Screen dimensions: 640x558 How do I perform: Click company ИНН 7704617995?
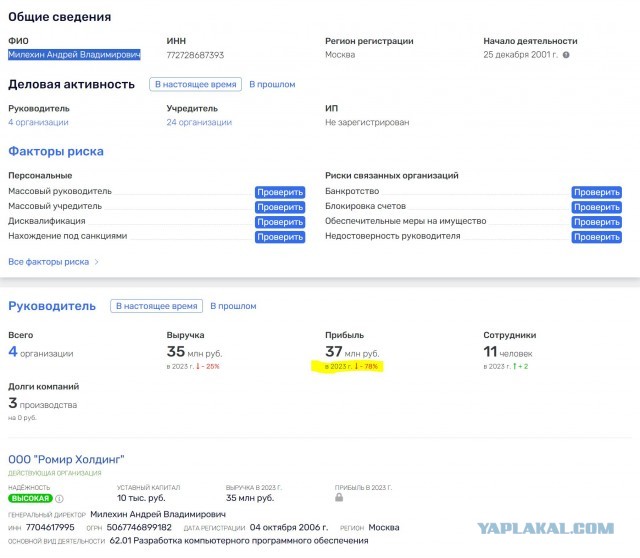pos(50,528)
